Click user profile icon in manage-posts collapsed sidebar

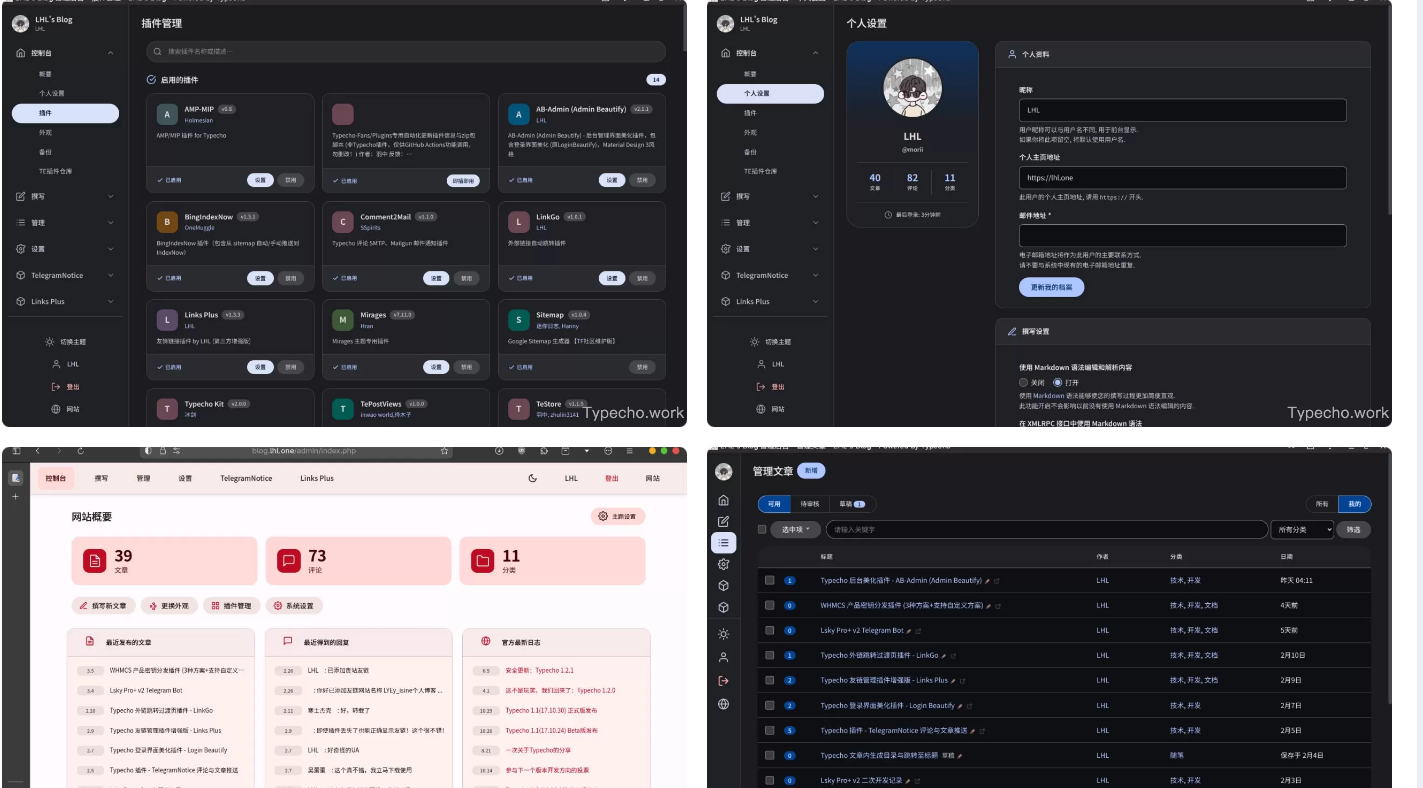pyautogui.click(x=723, y=657)
